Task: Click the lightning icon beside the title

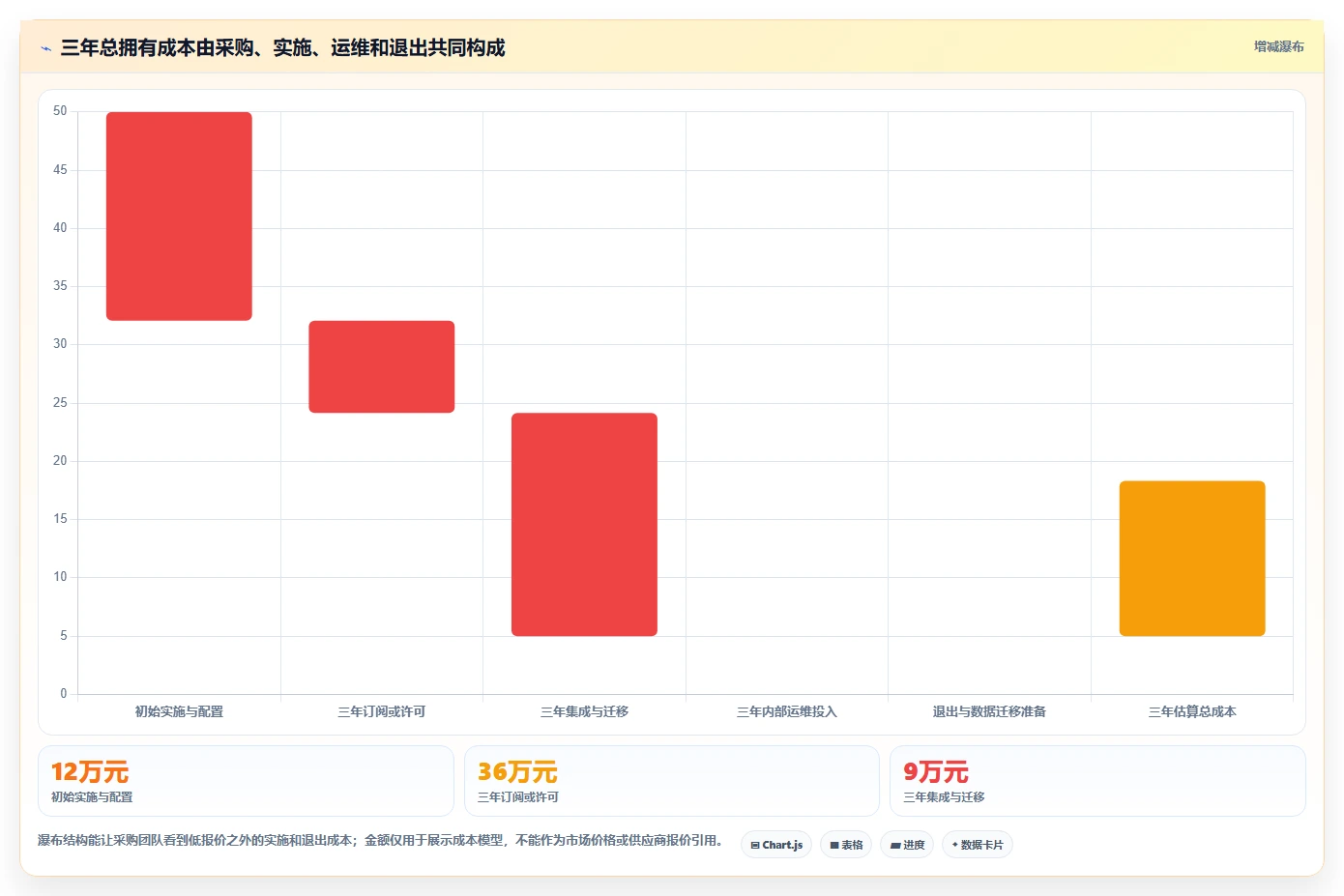Action: tap(45, 48)
